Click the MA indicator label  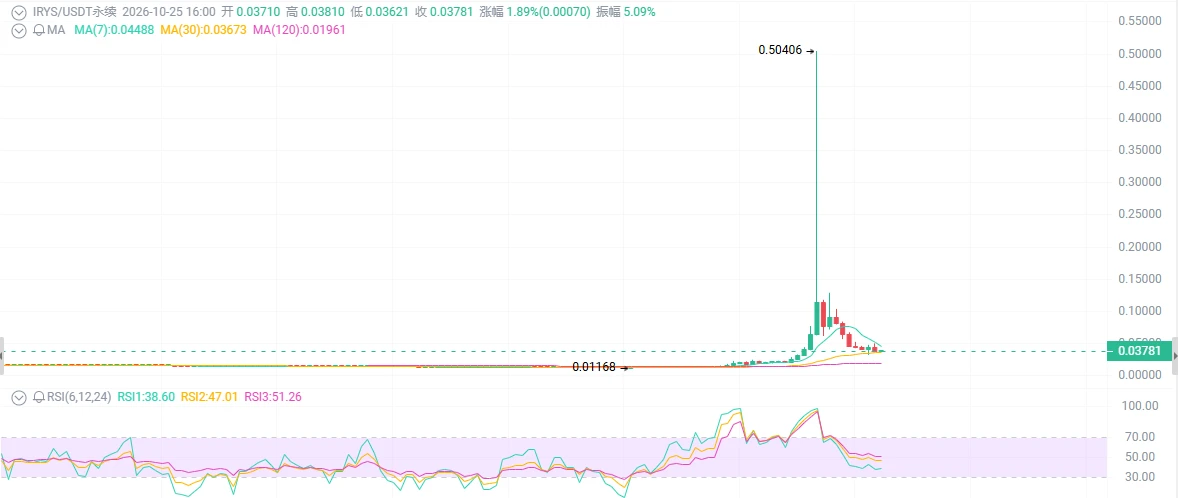point(55,30)
